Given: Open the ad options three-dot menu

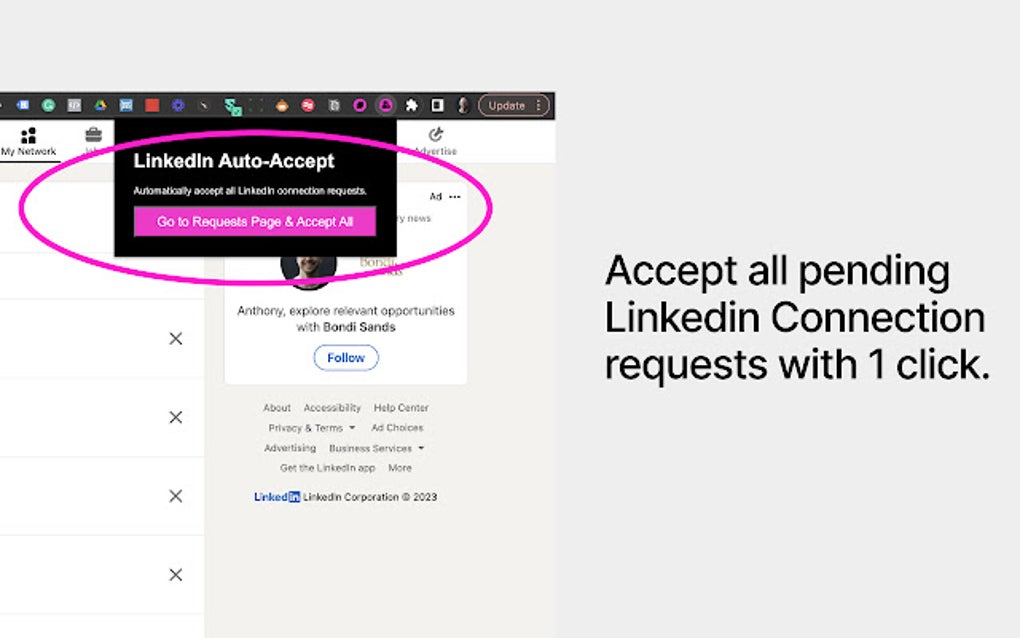Looking at the screenshot, I should tap(455, 197).
